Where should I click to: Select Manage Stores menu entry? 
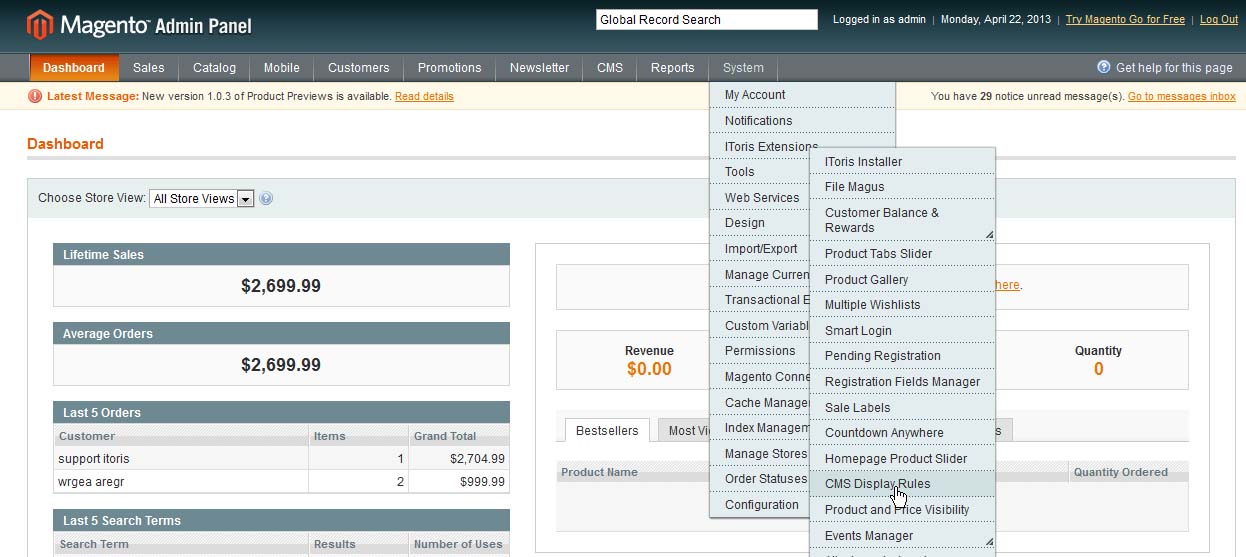(760, 454)
